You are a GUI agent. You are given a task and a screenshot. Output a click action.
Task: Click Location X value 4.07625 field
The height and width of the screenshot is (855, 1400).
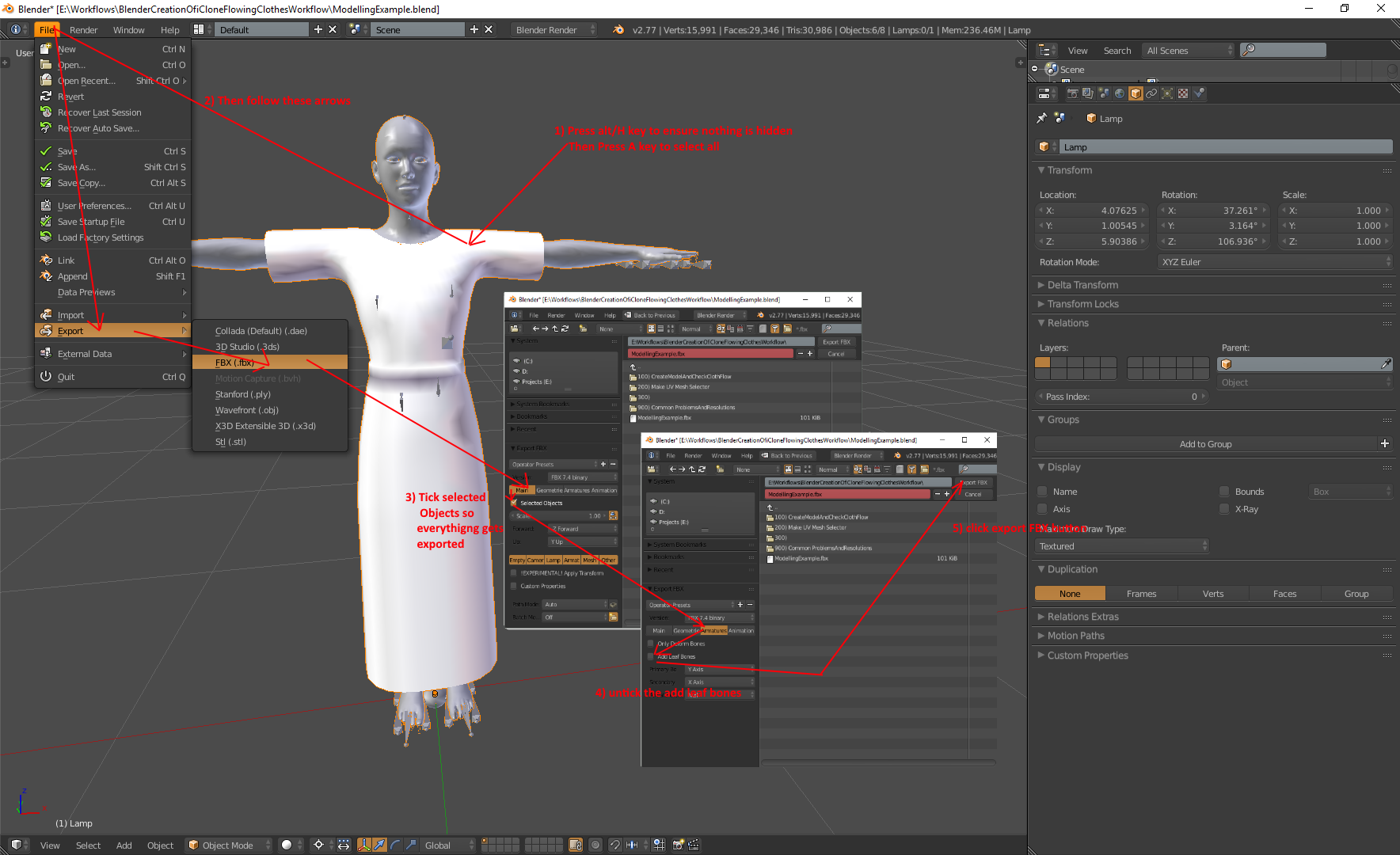(1092, 211)
